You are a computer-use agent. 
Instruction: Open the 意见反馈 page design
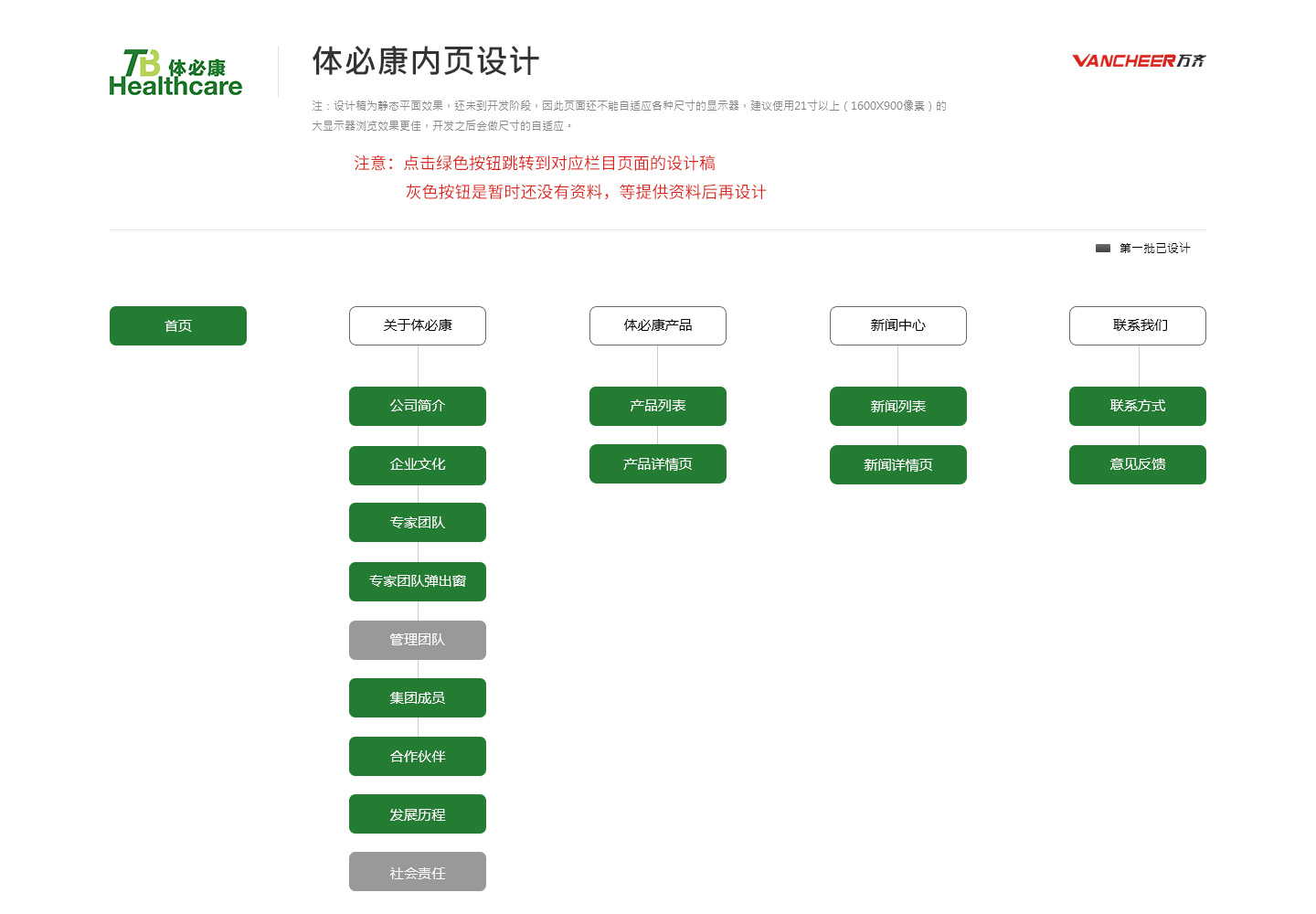1138,464
